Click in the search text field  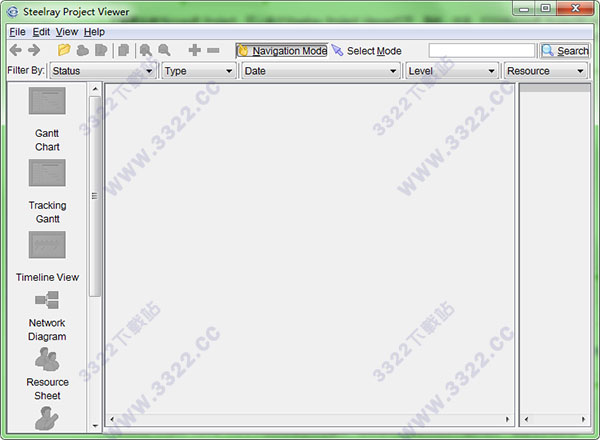481,51
